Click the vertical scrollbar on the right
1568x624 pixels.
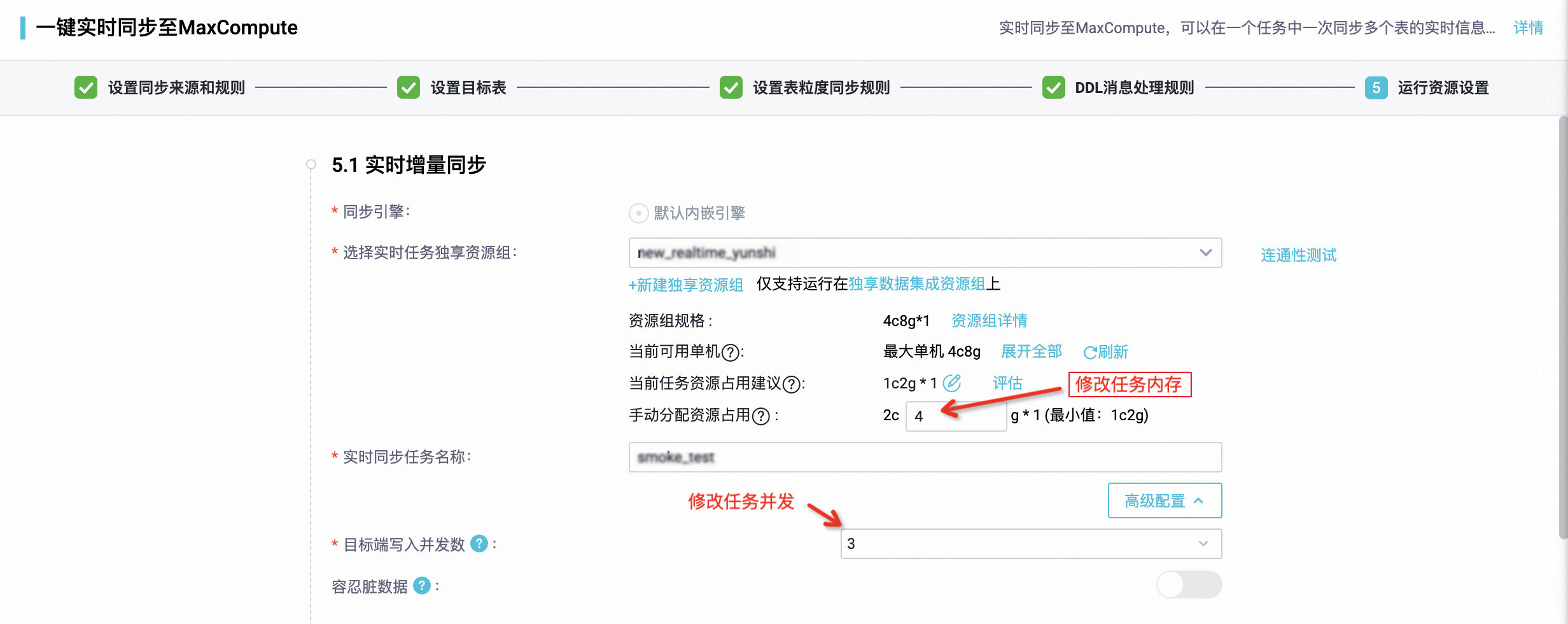(1563, 328)
